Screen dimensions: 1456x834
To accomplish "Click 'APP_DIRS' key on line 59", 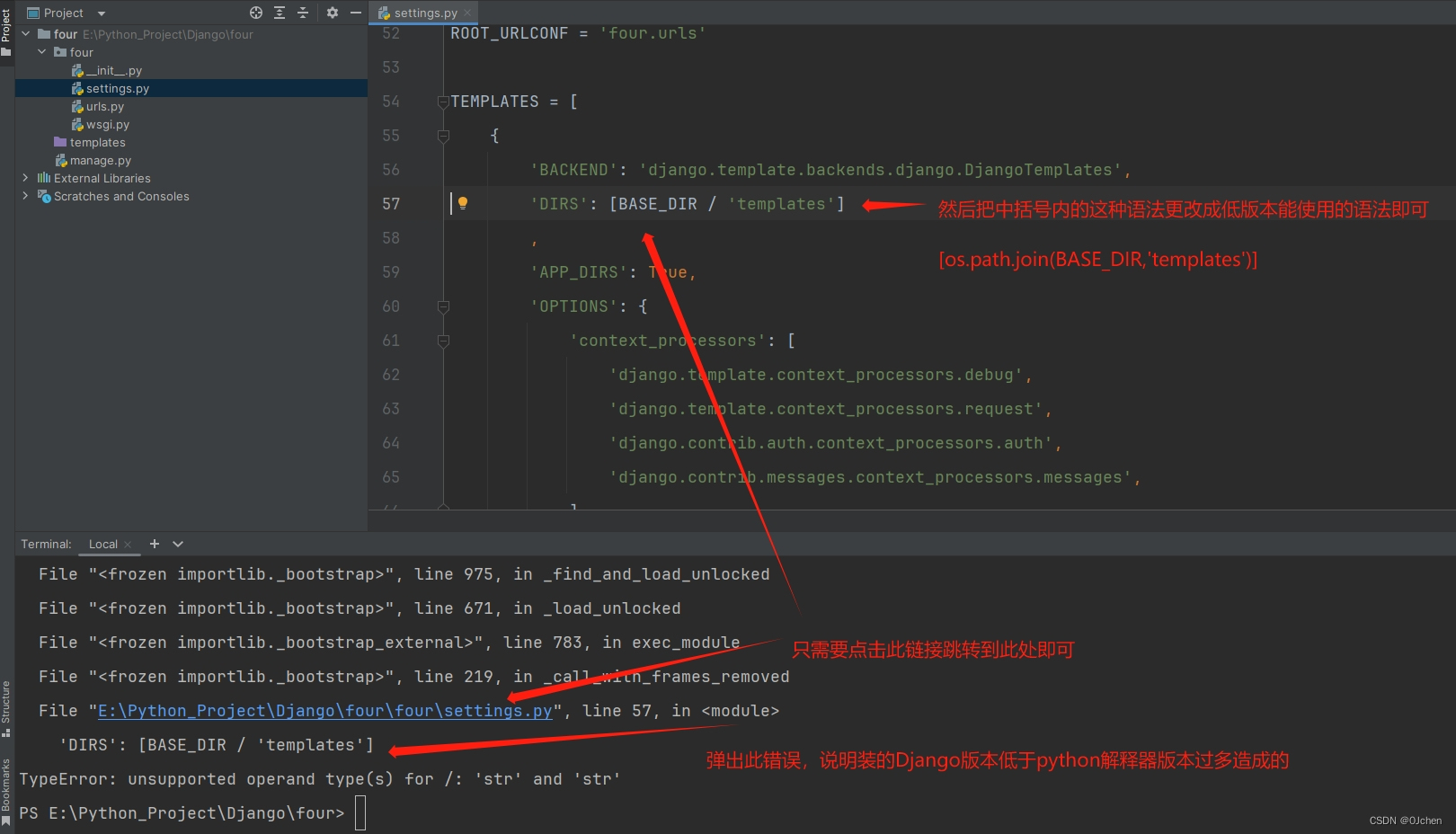I will [x=579, y=272].
